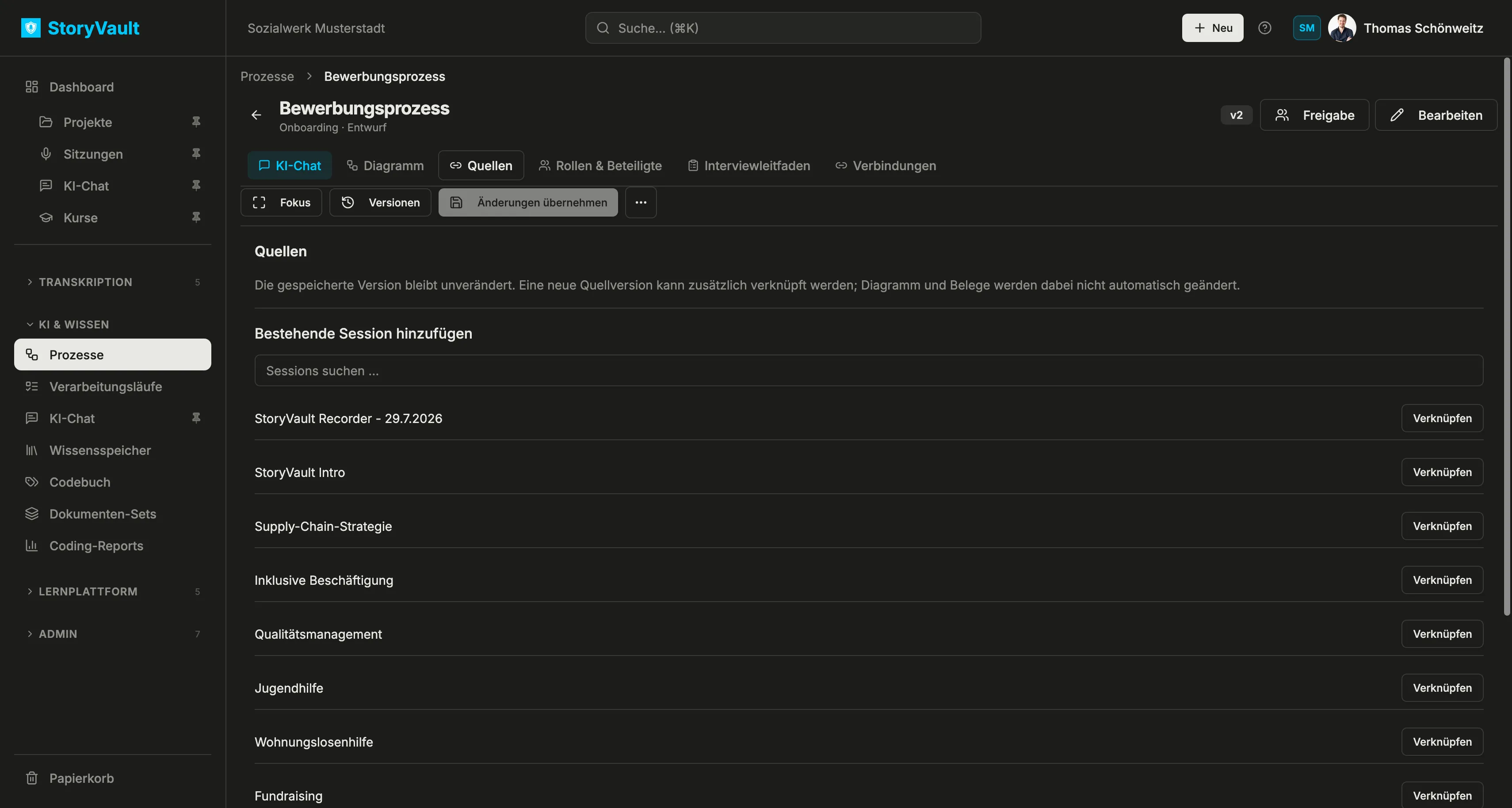
Task: Click the Bearbeiten pencil button
Action: 1436,115
